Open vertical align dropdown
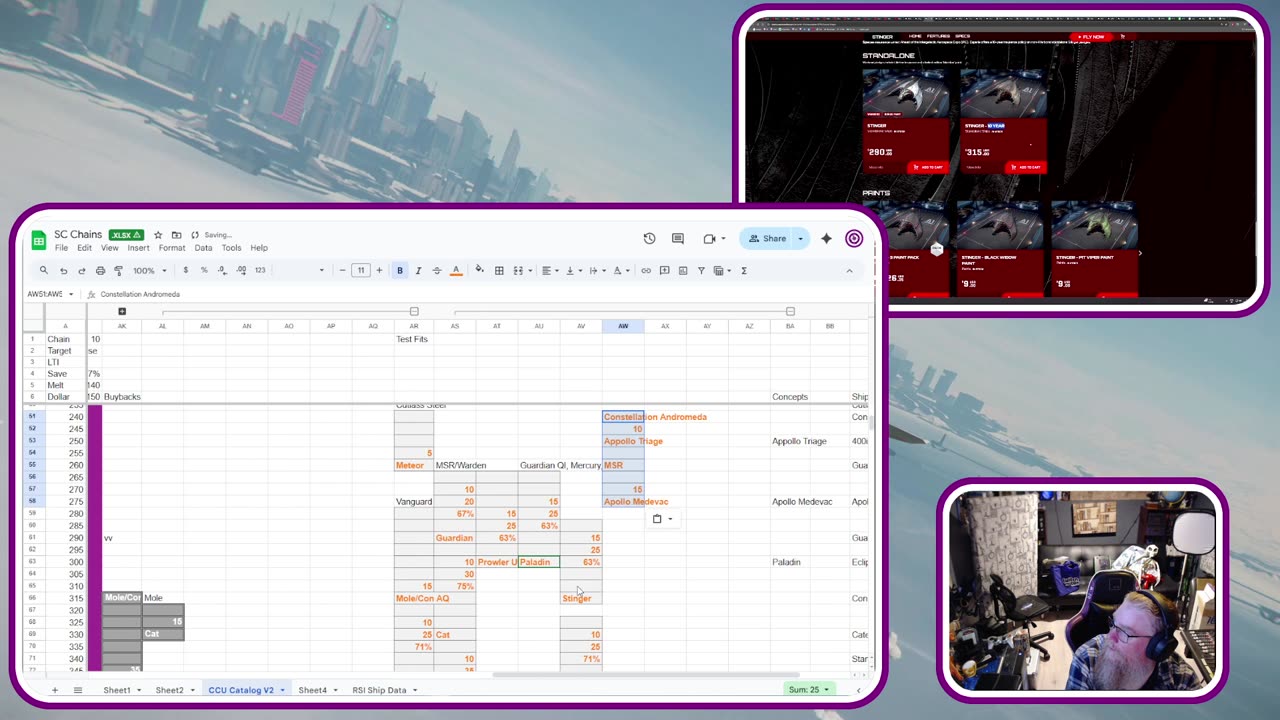Image resolution: width=1280 pixels, height=720 pixels. coord(572,270)
